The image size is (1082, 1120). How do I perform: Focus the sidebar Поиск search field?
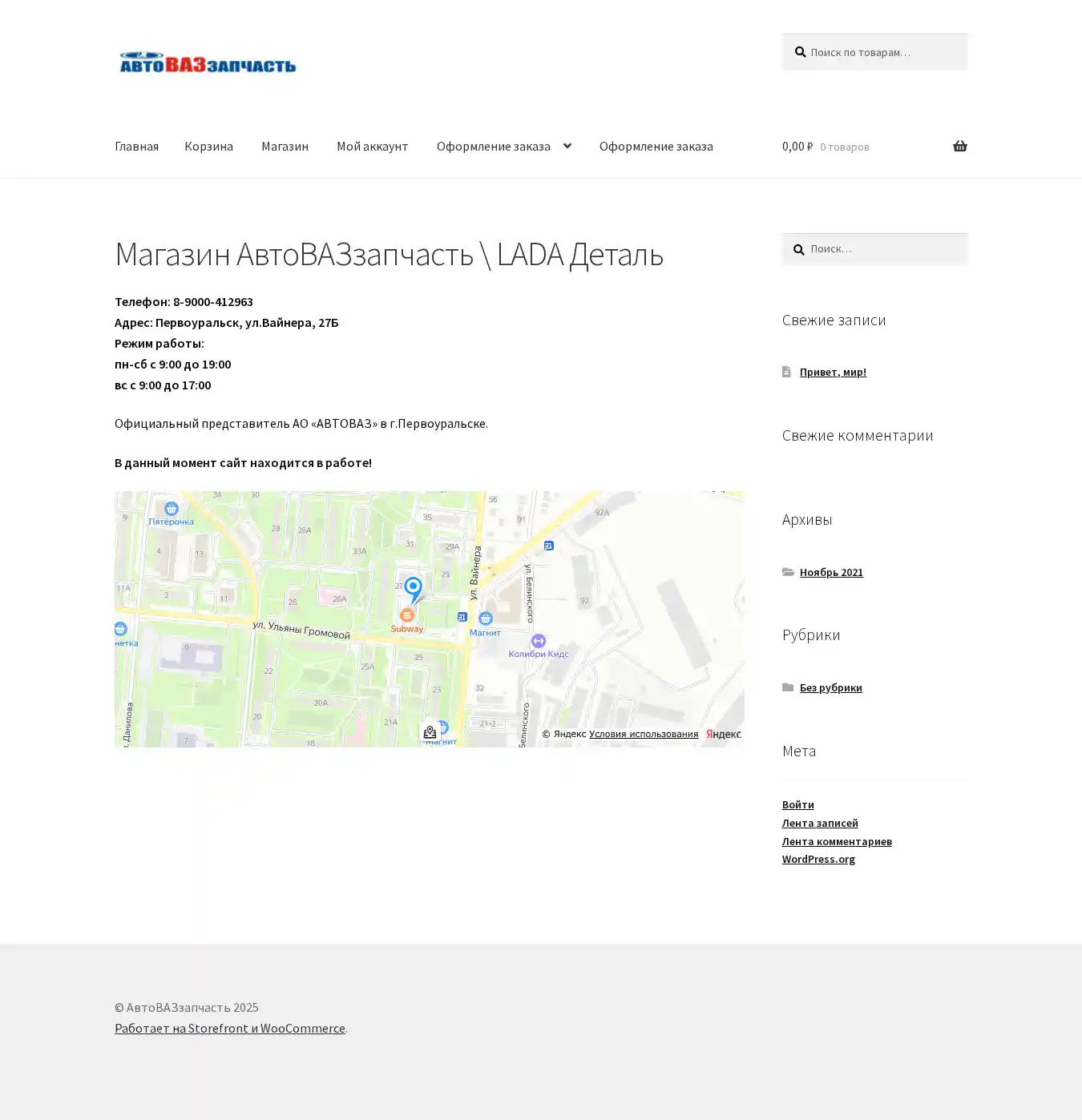[x=882, y=249]
